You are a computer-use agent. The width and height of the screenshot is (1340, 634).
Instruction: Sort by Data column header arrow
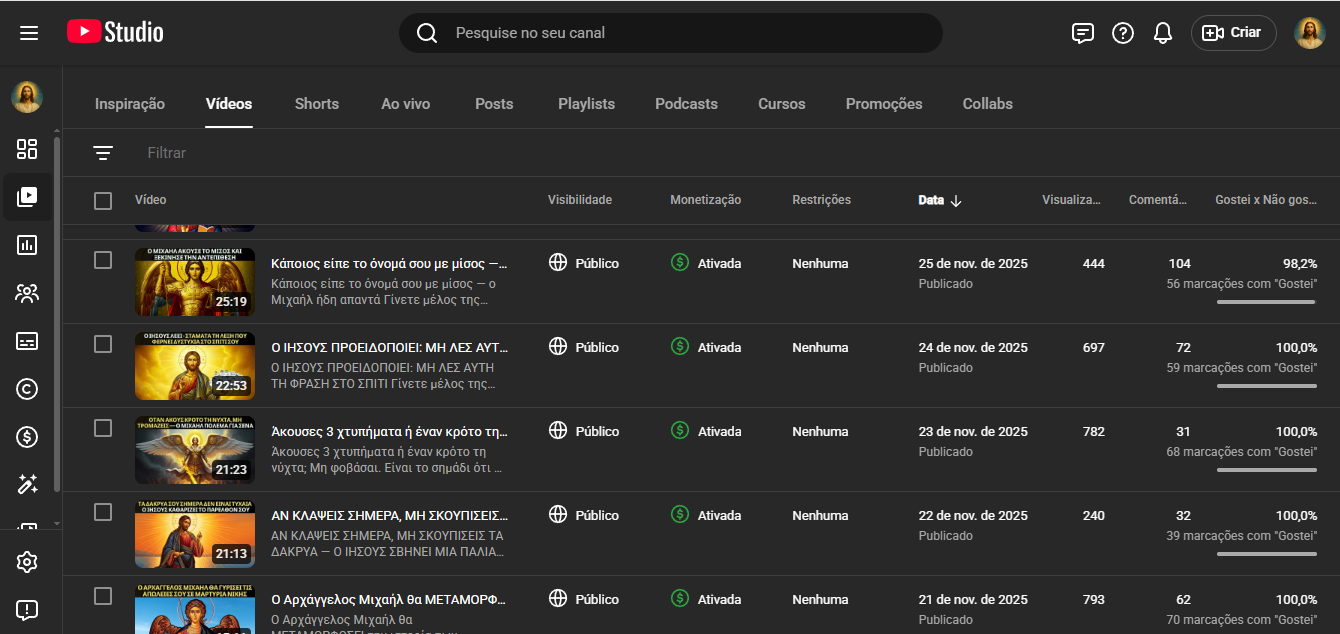click(955, 201)
